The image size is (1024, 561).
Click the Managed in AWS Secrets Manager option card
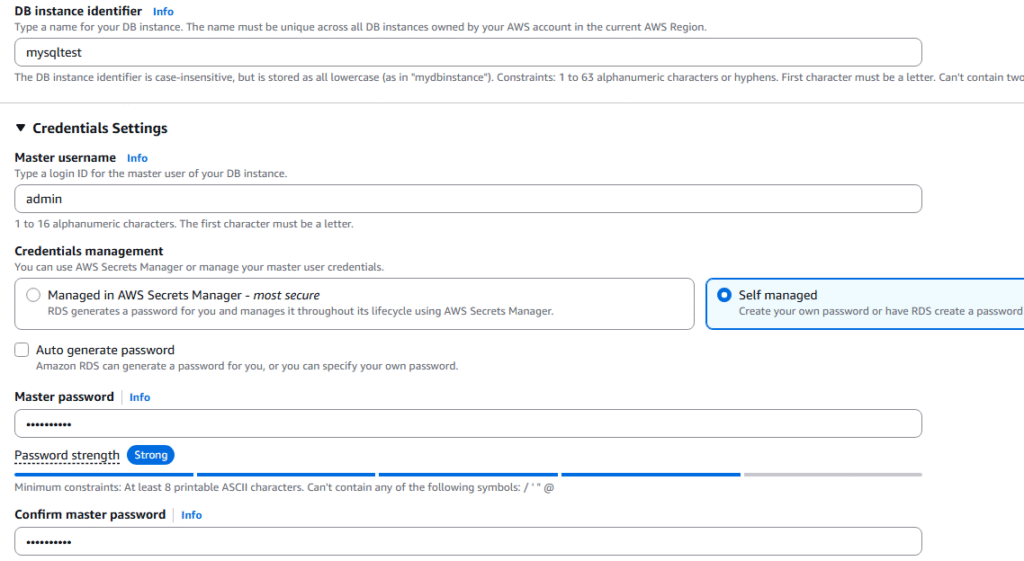tap(354, 304)
